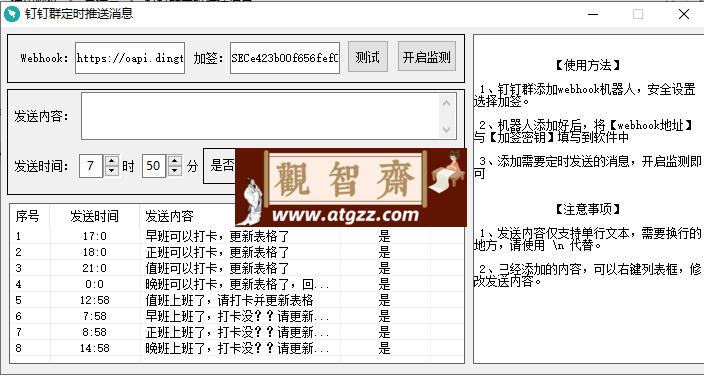Click the 发送时间 column header
Image resolution: width=704 pixels, height=375 pixels.
pos(95,216)
